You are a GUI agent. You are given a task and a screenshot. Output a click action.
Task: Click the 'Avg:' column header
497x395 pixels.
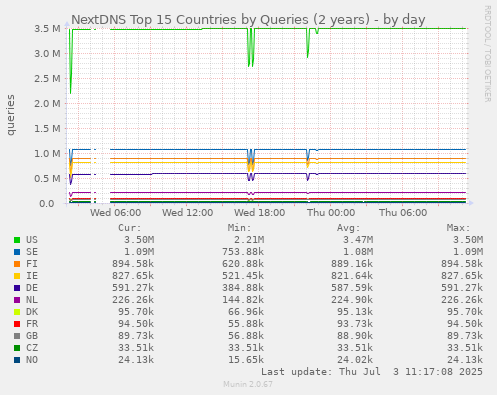(349, 228)
